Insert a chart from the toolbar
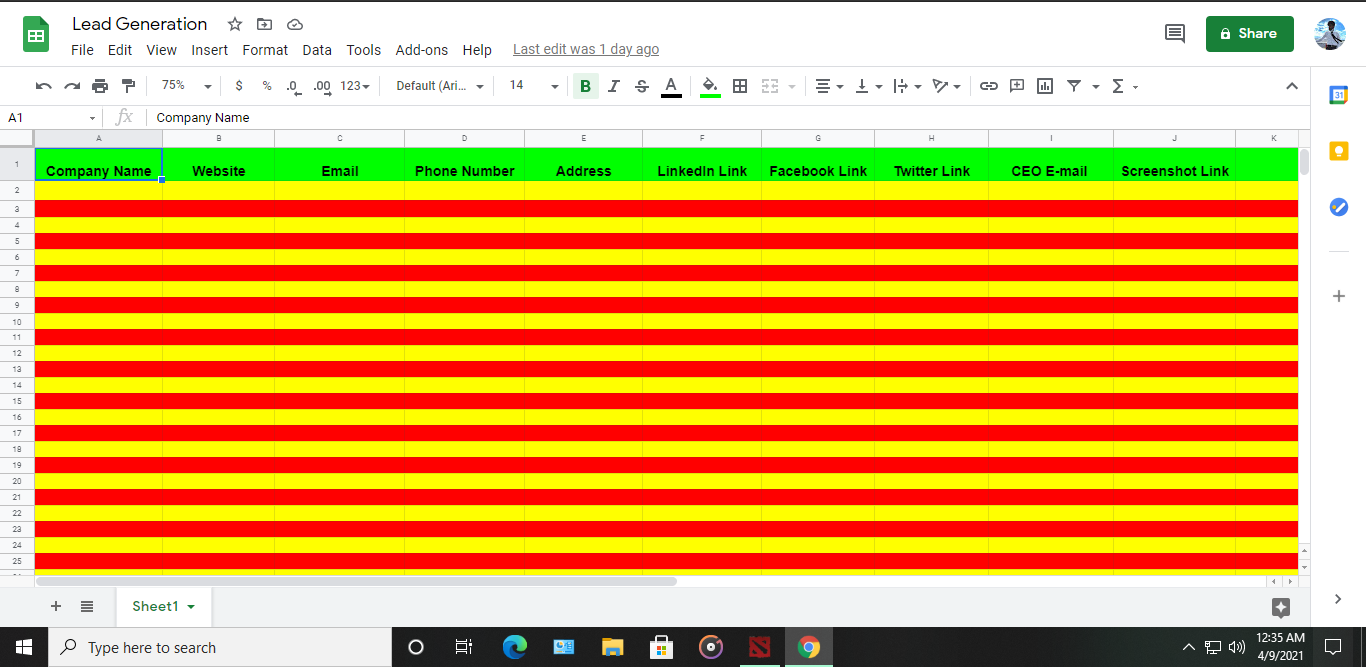 (x=1045, y=86)
